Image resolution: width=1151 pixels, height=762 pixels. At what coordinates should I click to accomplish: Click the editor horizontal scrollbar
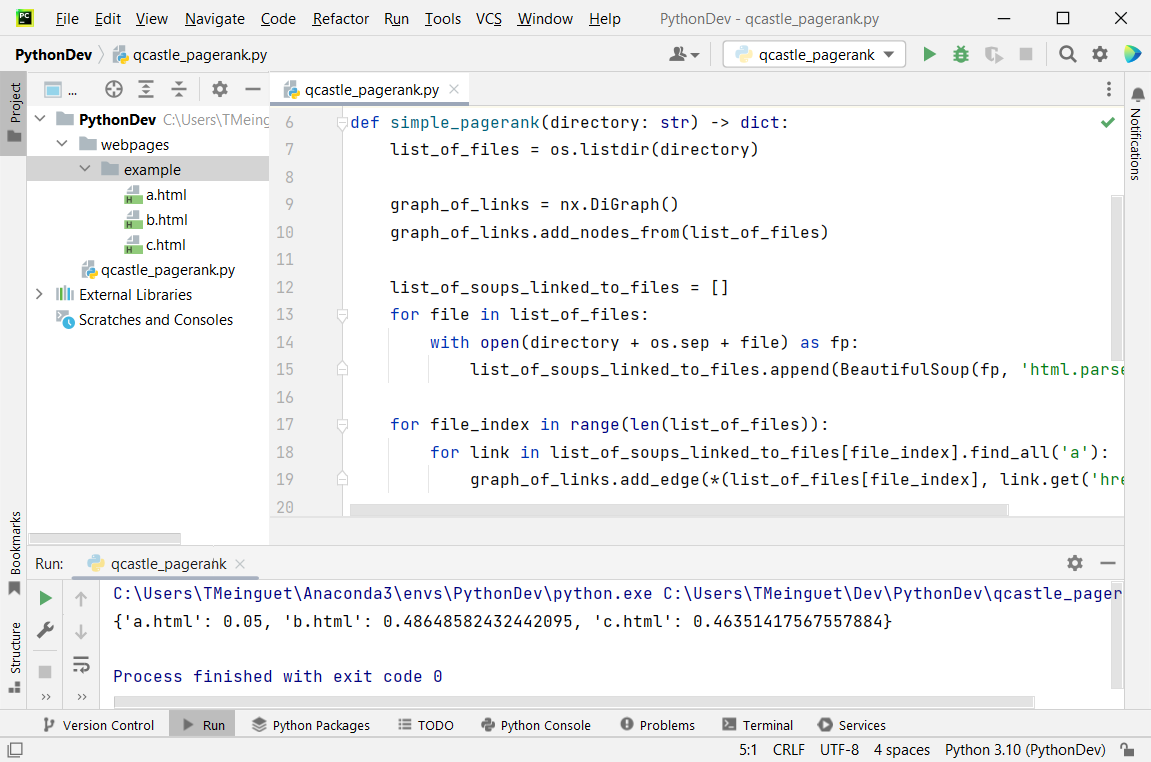pos(678,510)
